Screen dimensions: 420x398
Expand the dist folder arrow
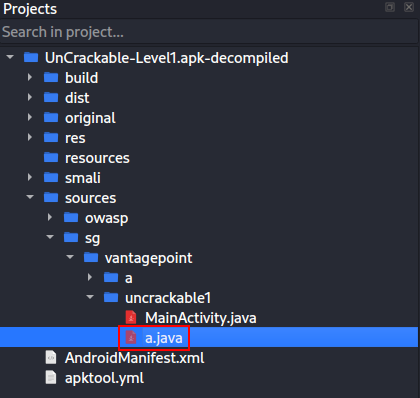30,97
